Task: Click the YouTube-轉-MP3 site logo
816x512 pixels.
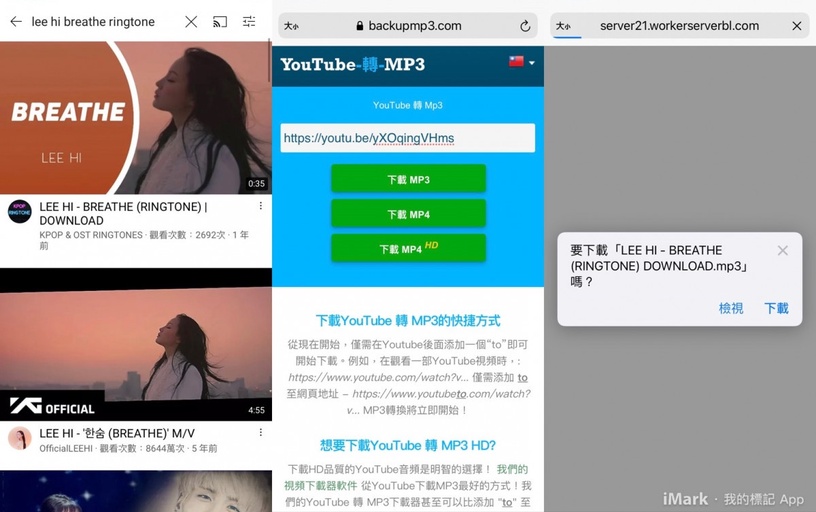Action: (353, 65)
